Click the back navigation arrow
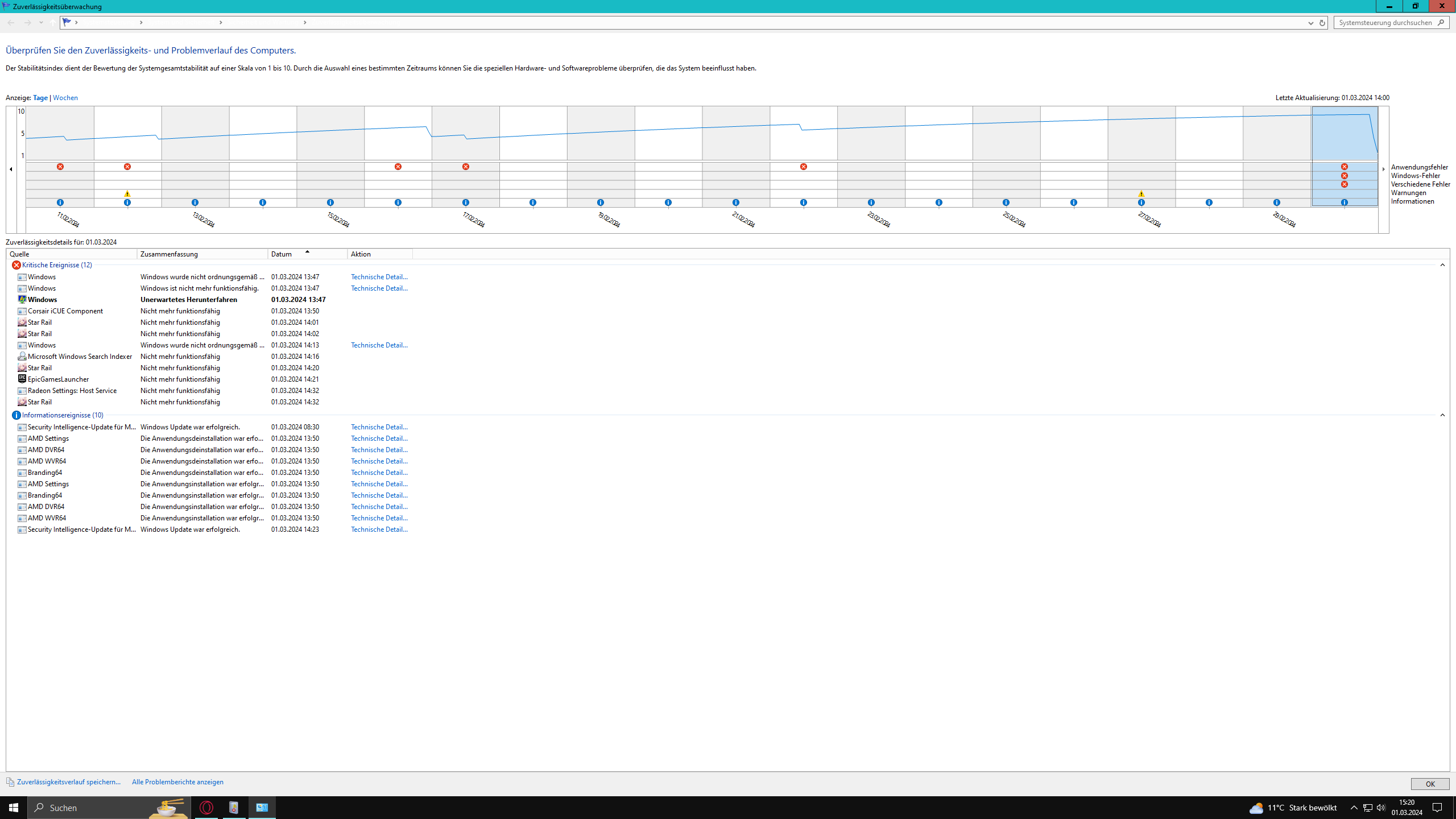 [x=11, y=23]
